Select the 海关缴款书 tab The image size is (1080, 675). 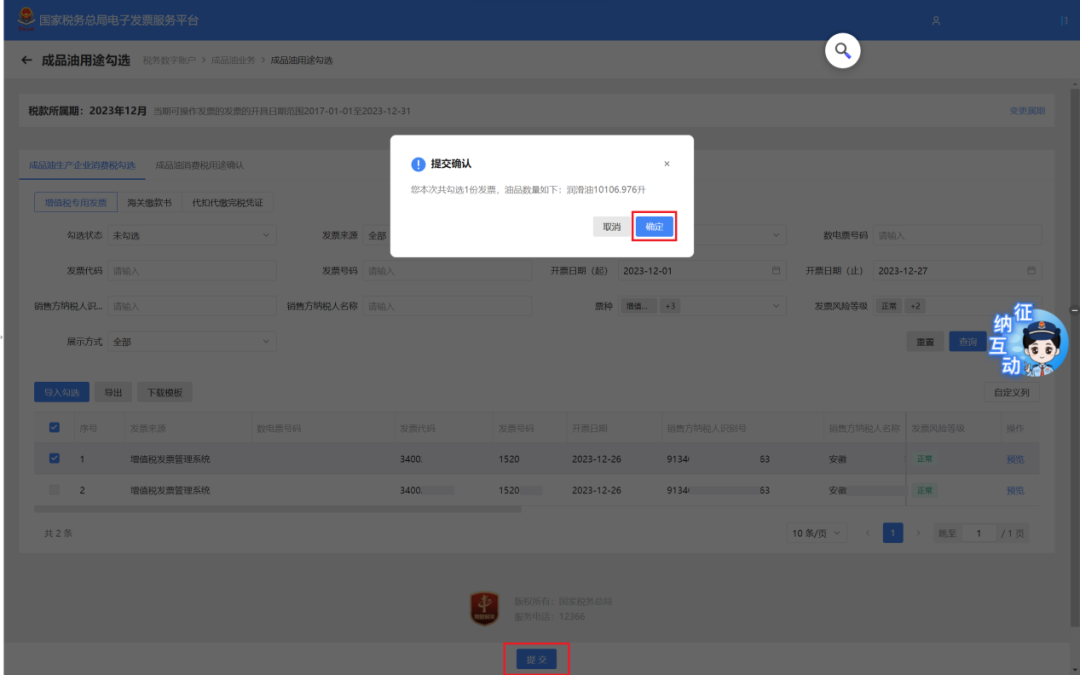(149, 202)
